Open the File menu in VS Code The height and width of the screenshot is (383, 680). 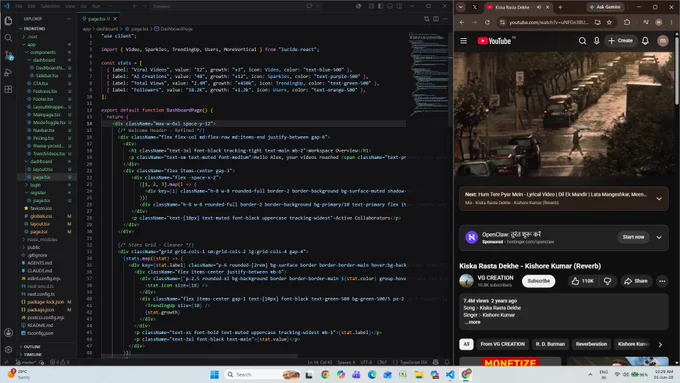point(19,6)
